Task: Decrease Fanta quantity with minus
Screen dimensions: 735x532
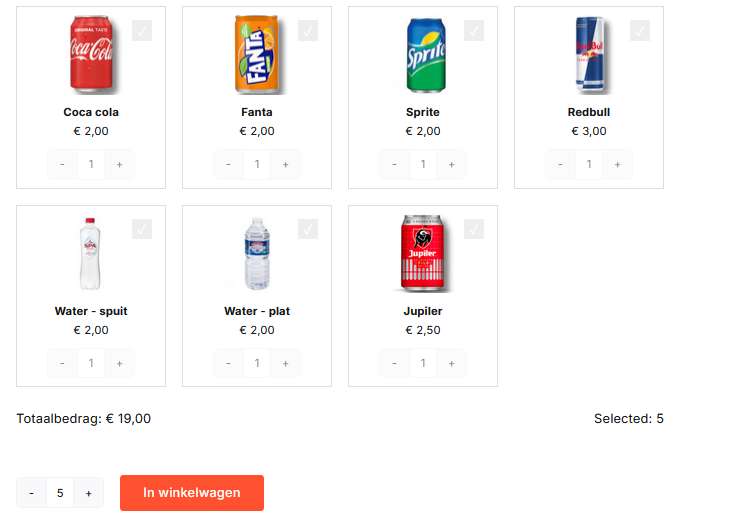Action: click(228, 164)
